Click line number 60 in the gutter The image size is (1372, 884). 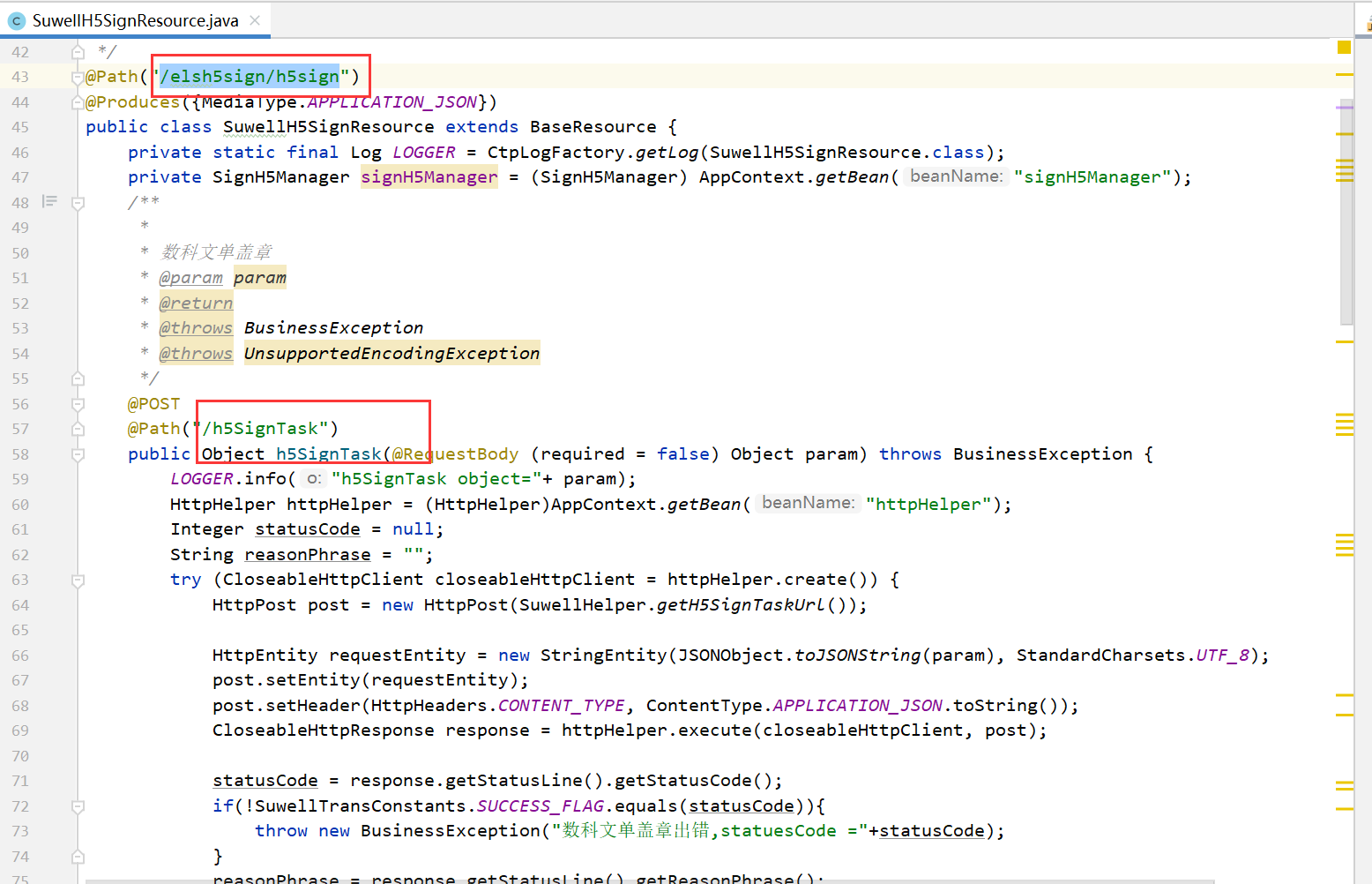tap(20, 505)
